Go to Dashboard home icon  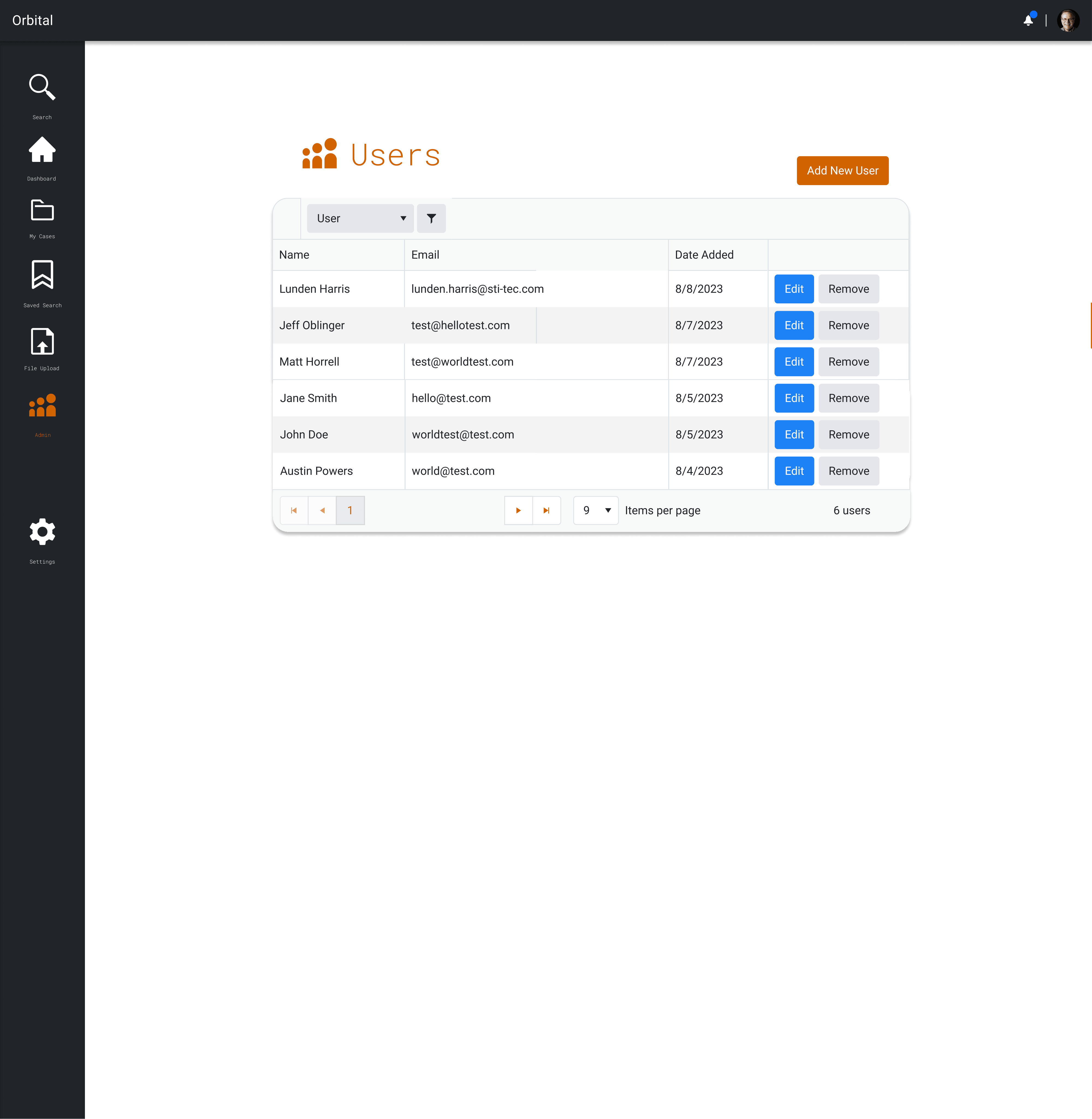click(42, 150)
